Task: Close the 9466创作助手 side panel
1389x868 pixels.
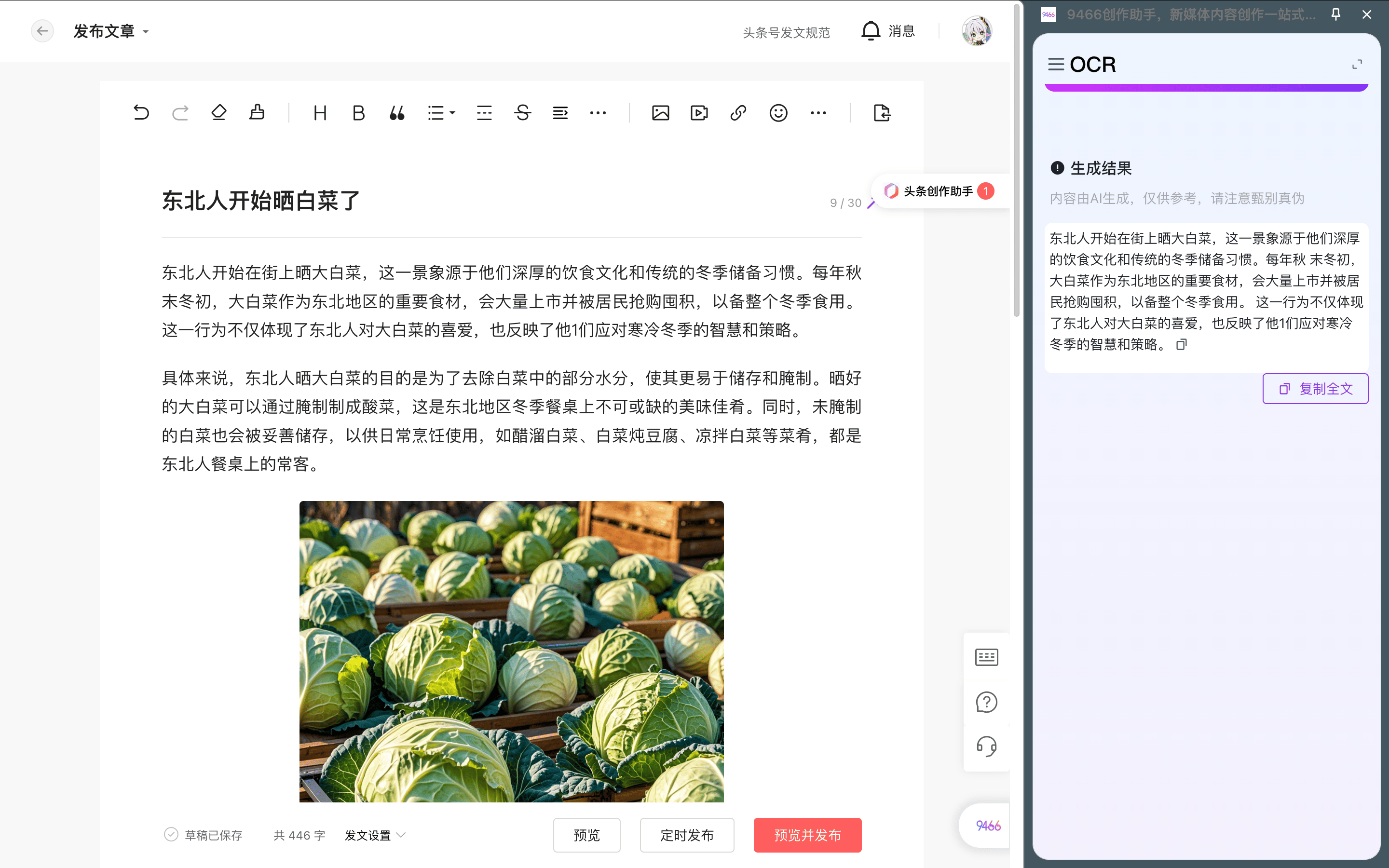Action: coord(1367,14)
